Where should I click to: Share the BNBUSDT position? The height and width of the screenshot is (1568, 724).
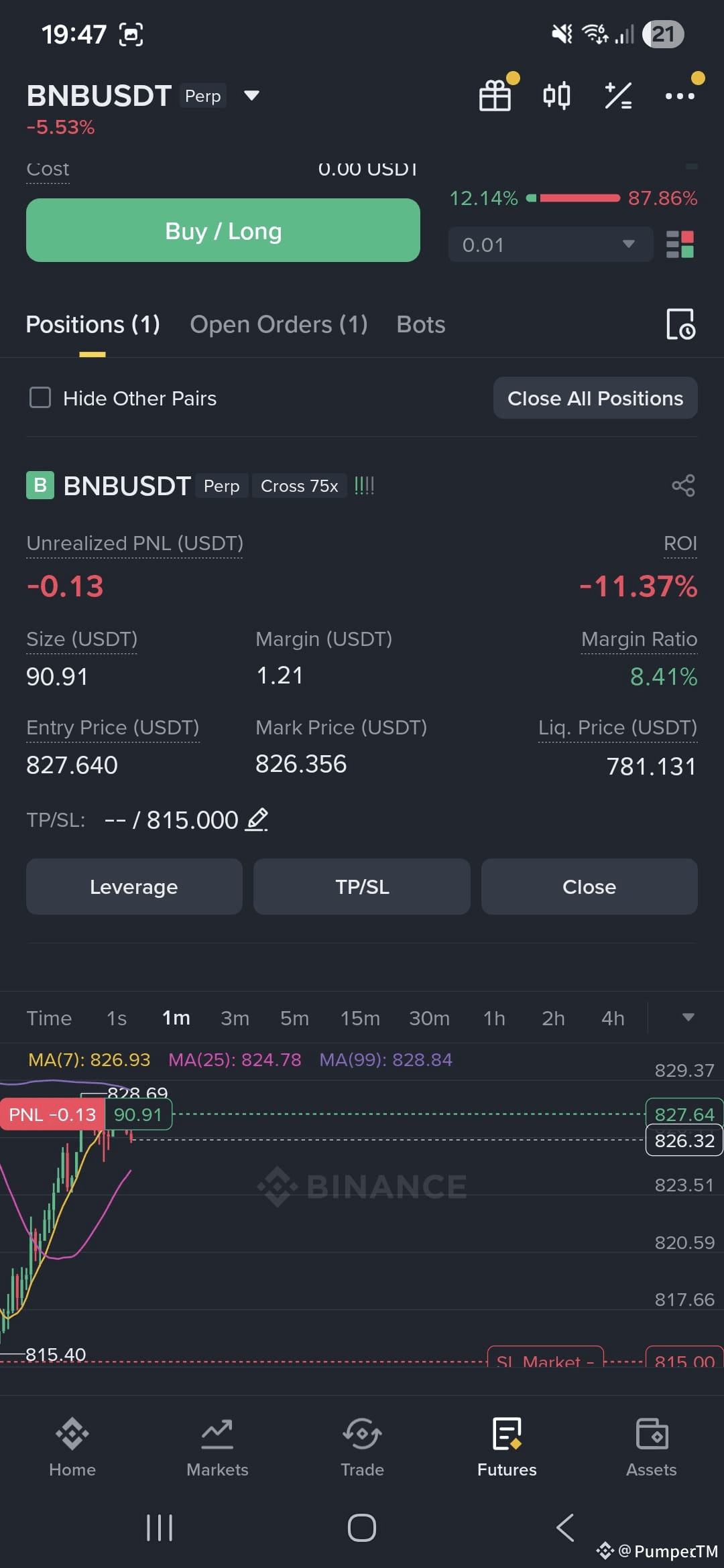(684, 486)
